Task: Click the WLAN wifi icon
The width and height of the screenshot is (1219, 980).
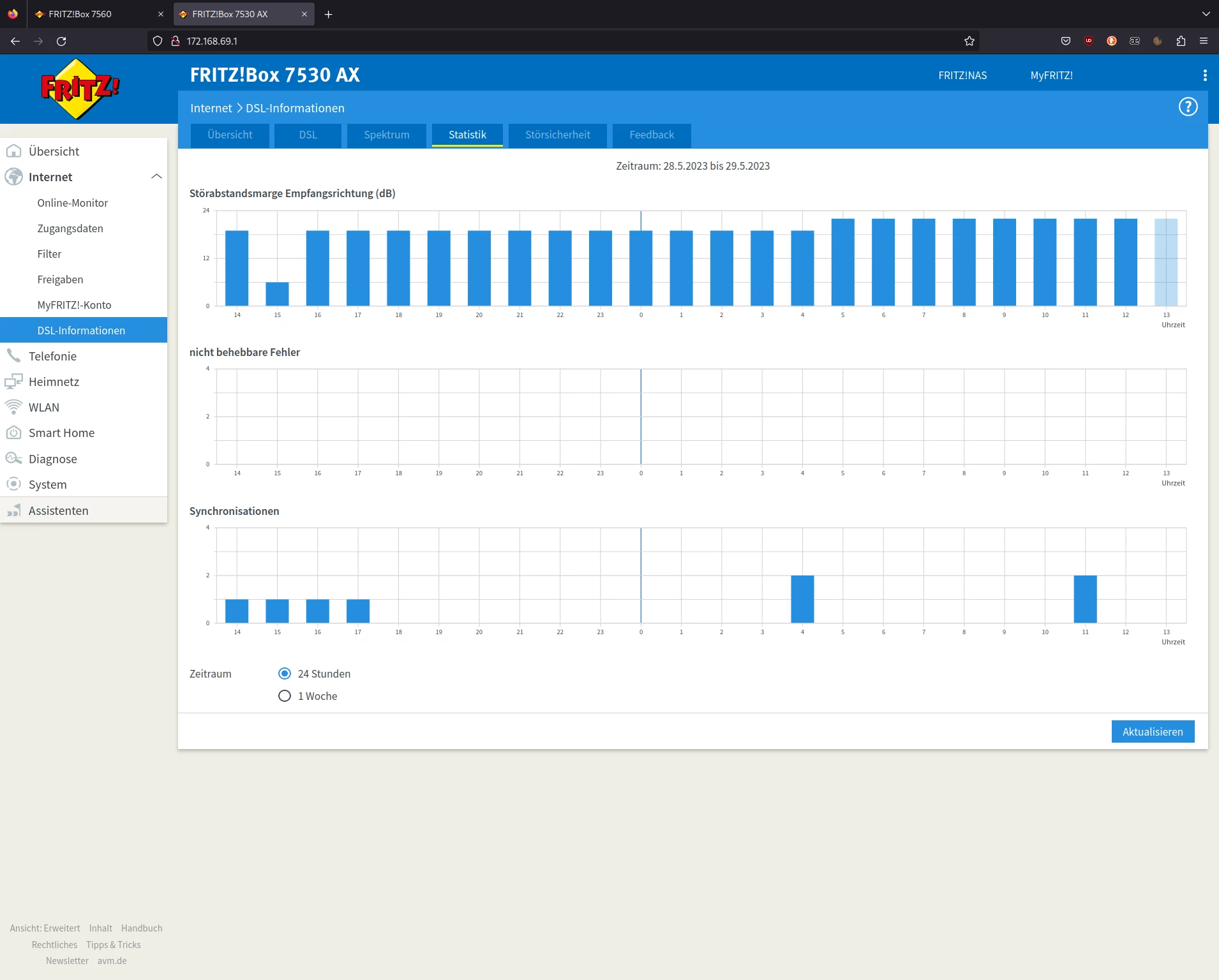Action: coord(13,407)
